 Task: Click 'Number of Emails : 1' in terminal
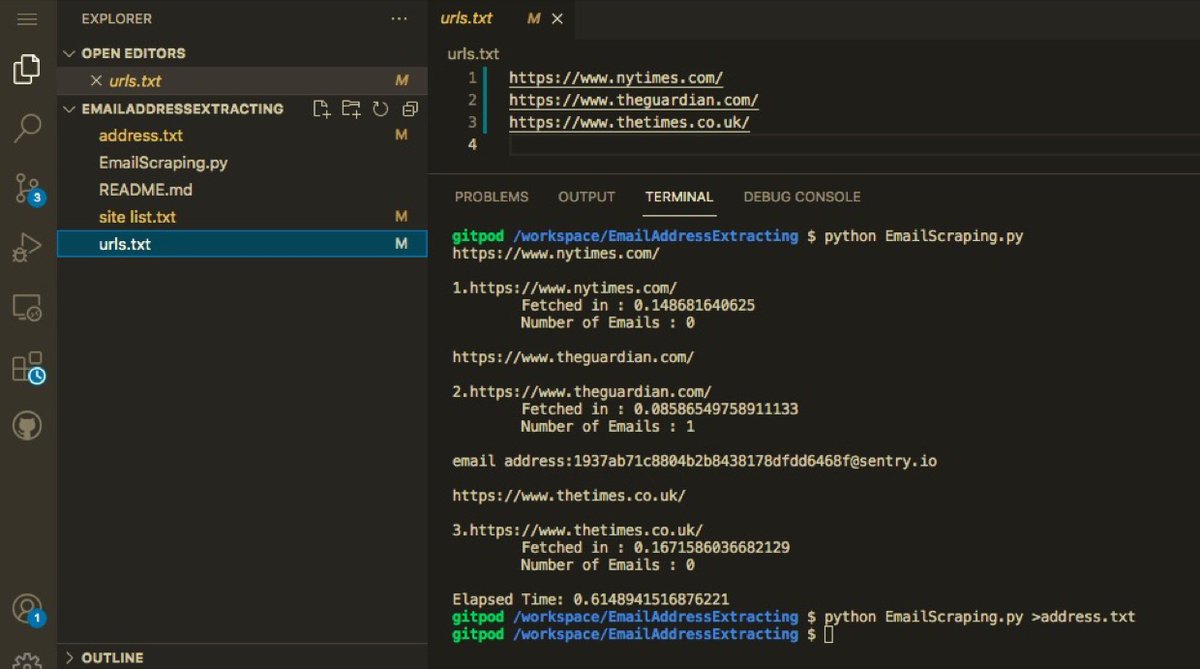coord(607,426)
